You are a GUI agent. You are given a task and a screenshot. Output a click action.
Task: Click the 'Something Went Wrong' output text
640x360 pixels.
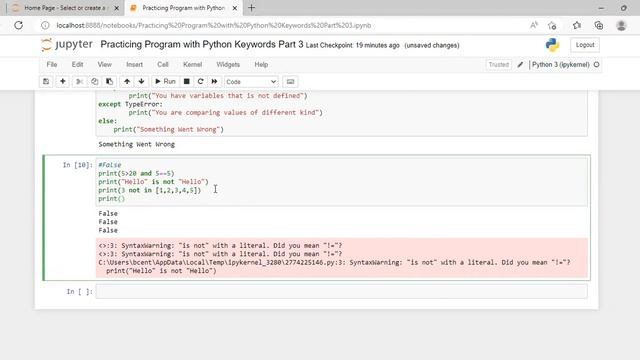pyautogui.click(x=136, y=144)
